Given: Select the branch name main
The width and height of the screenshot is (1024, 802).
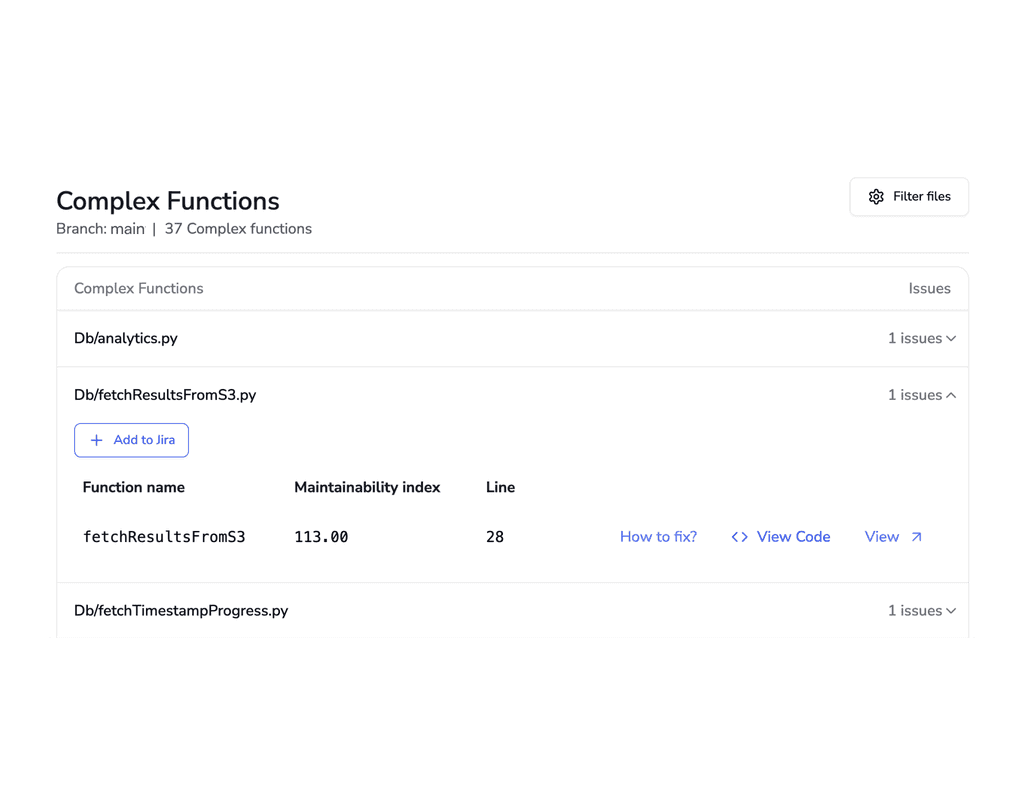Looking at the screenshot, I should click(127, 228).
